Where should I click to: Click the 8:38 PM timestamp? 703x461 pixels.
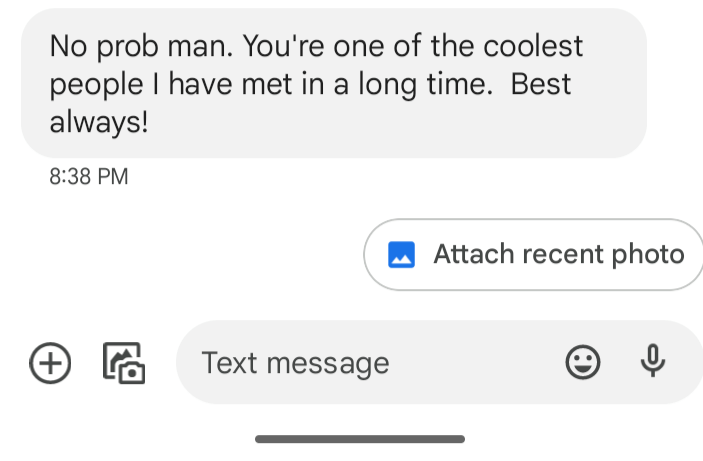click(x=88, y=178)
